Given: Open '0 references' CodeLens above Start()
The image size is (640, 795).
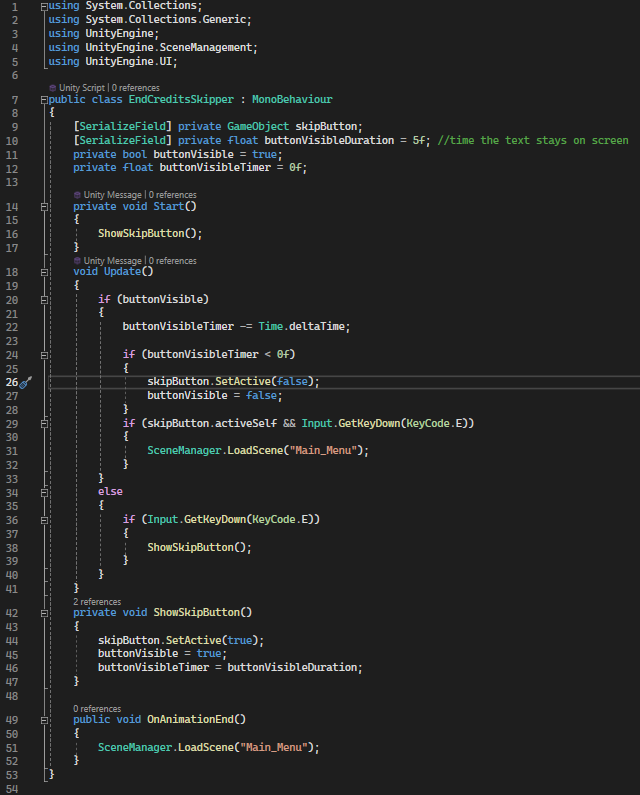Looking at the screenshot, I should (172, 195).
